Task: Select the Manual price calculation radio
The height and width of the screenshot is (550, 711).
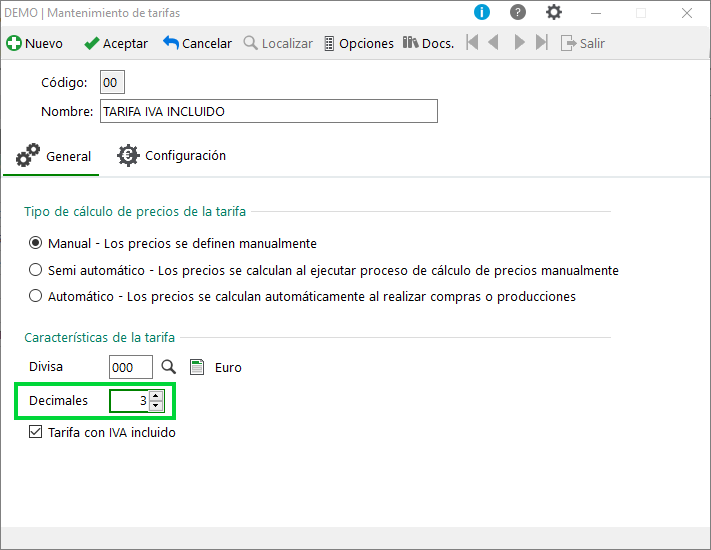Action: 35,243
